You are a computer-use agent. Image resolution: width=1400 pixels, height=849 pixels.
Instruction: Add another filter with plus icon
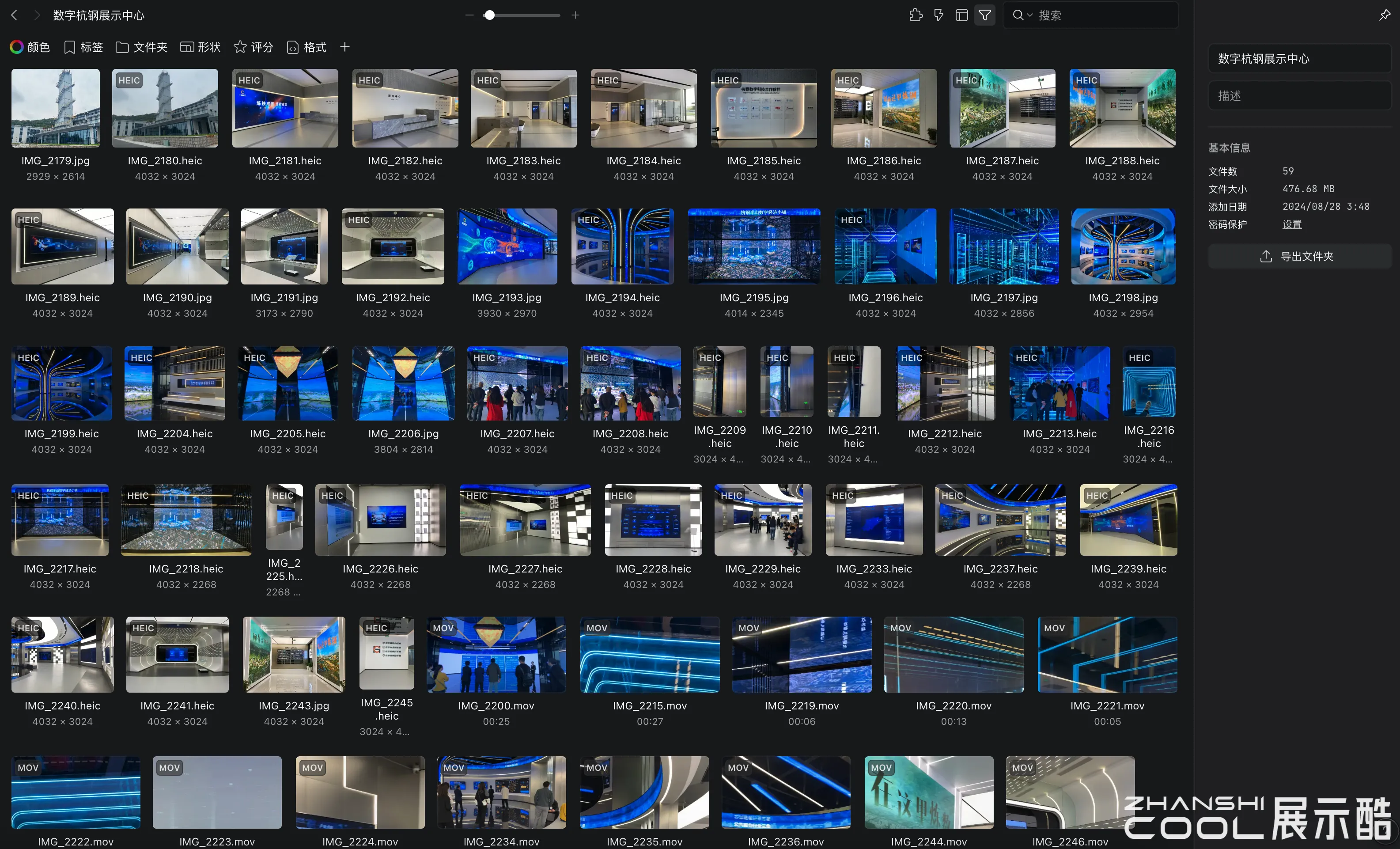345,47
